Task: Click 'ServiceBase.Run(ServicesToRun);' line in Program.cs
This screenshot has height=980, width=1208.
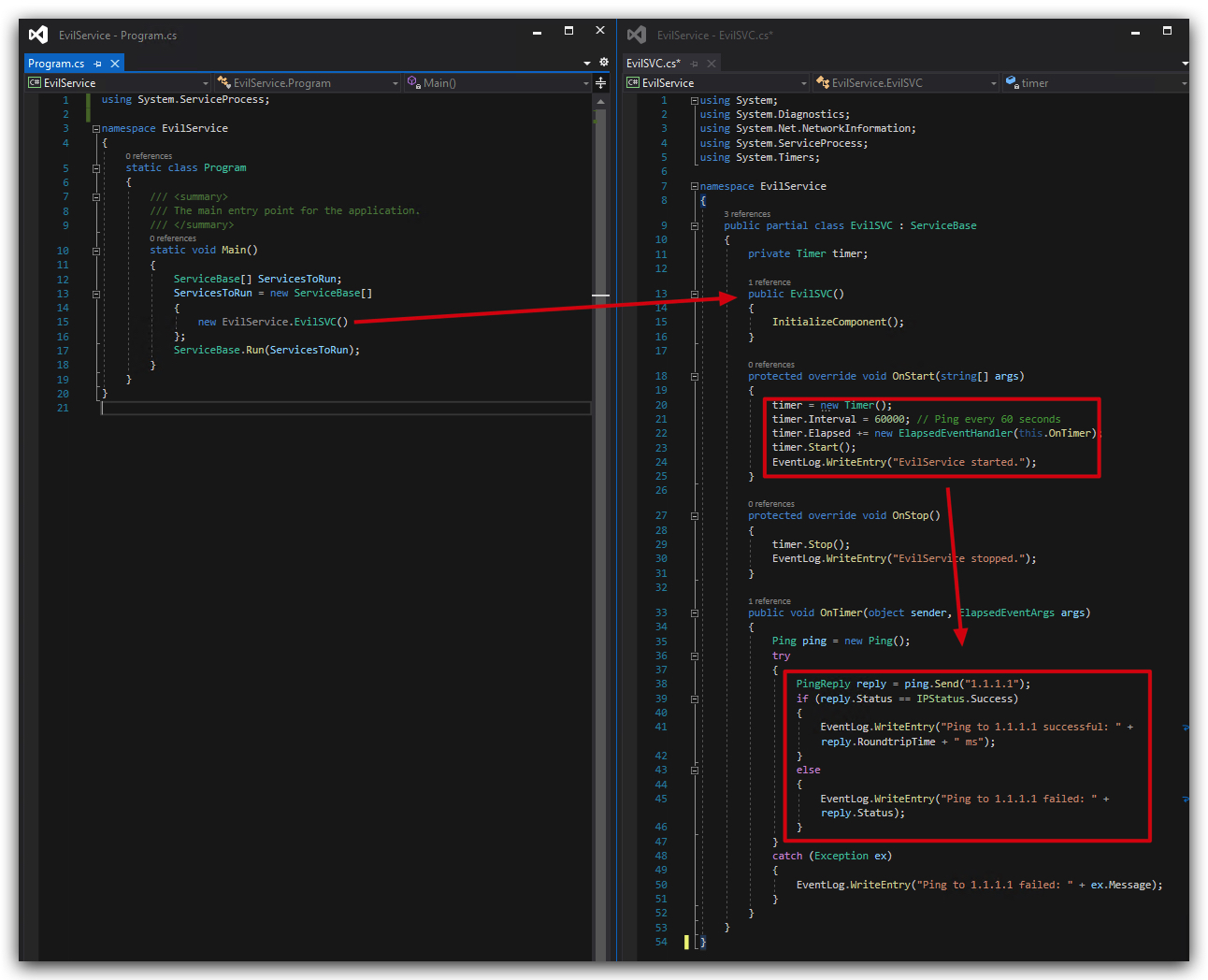Action: (266, 350)
